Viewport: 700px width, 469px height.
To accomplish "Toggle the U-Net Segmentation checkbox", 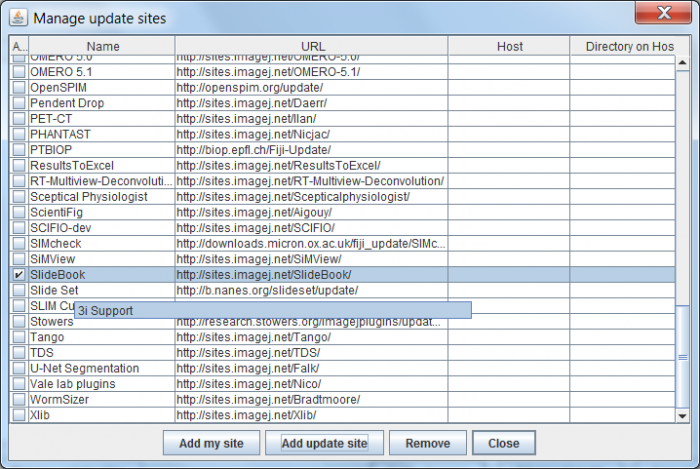I will click(x=19, y=368).
